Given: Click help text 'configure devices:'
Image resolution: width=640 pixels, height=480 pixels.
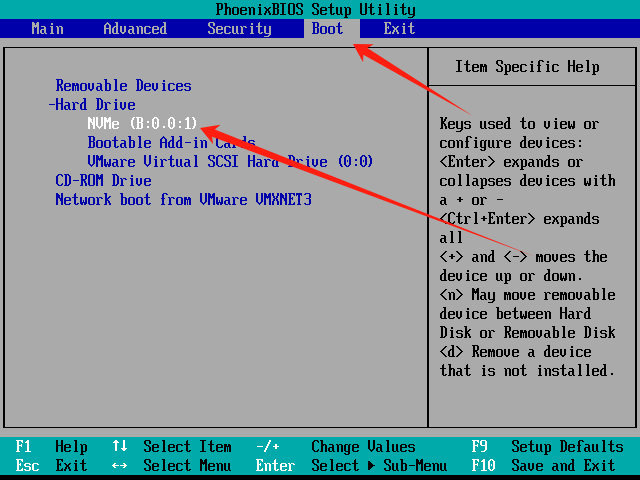Looking at the screenshot, I should click(511, 143).
